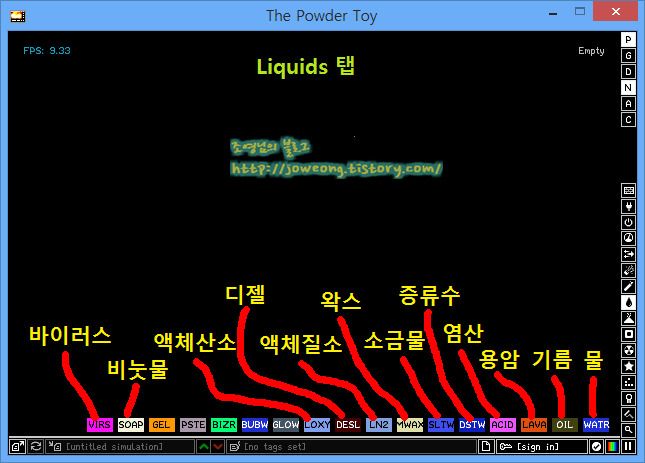Pause the simulation
Screen dimensions: 645x463
628,446
